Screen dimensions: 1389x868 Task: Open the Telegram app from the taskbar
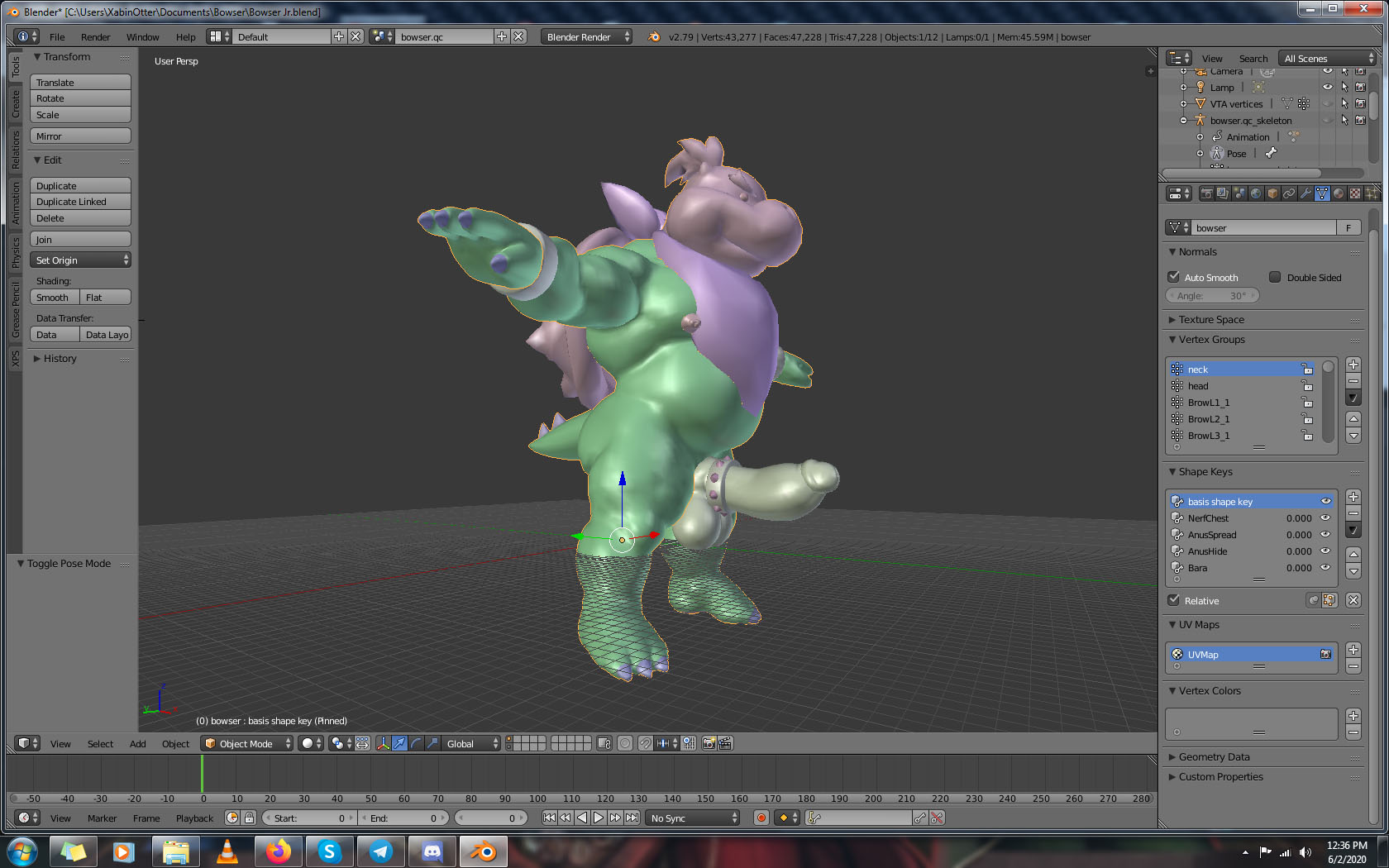point(380,851)
